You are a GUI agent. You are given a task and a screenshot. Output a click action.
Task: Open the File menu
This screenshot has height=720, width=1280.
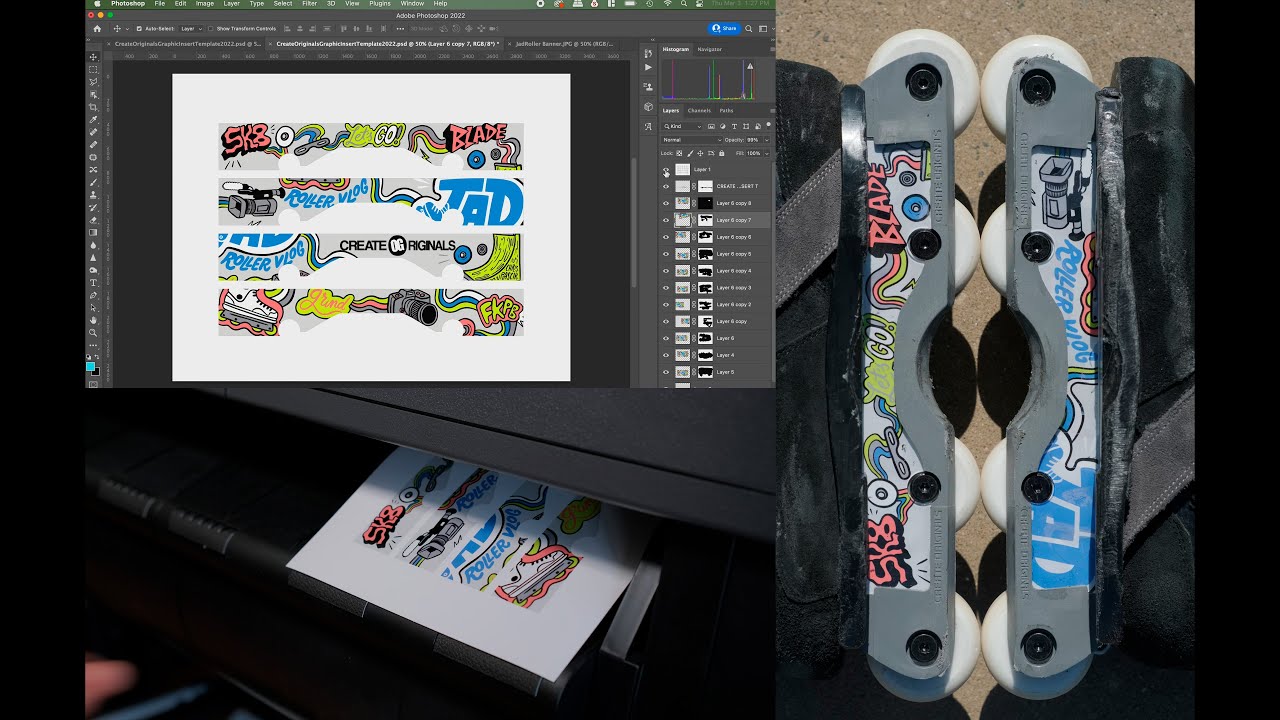coord(160,4)
